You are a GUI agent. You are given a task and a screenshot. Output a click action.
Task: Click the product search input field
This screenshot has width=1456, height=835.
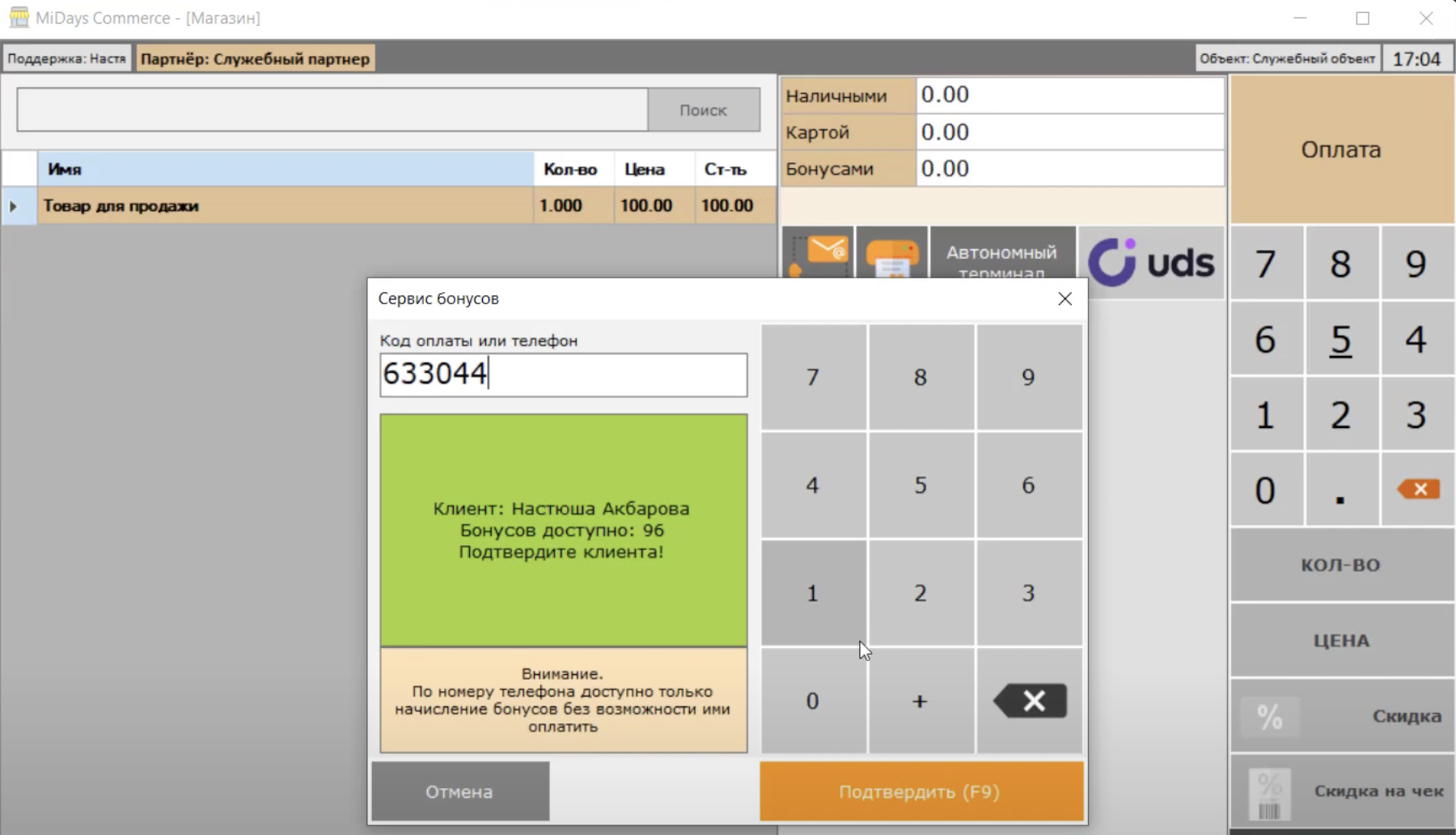[x=332, y=109]
